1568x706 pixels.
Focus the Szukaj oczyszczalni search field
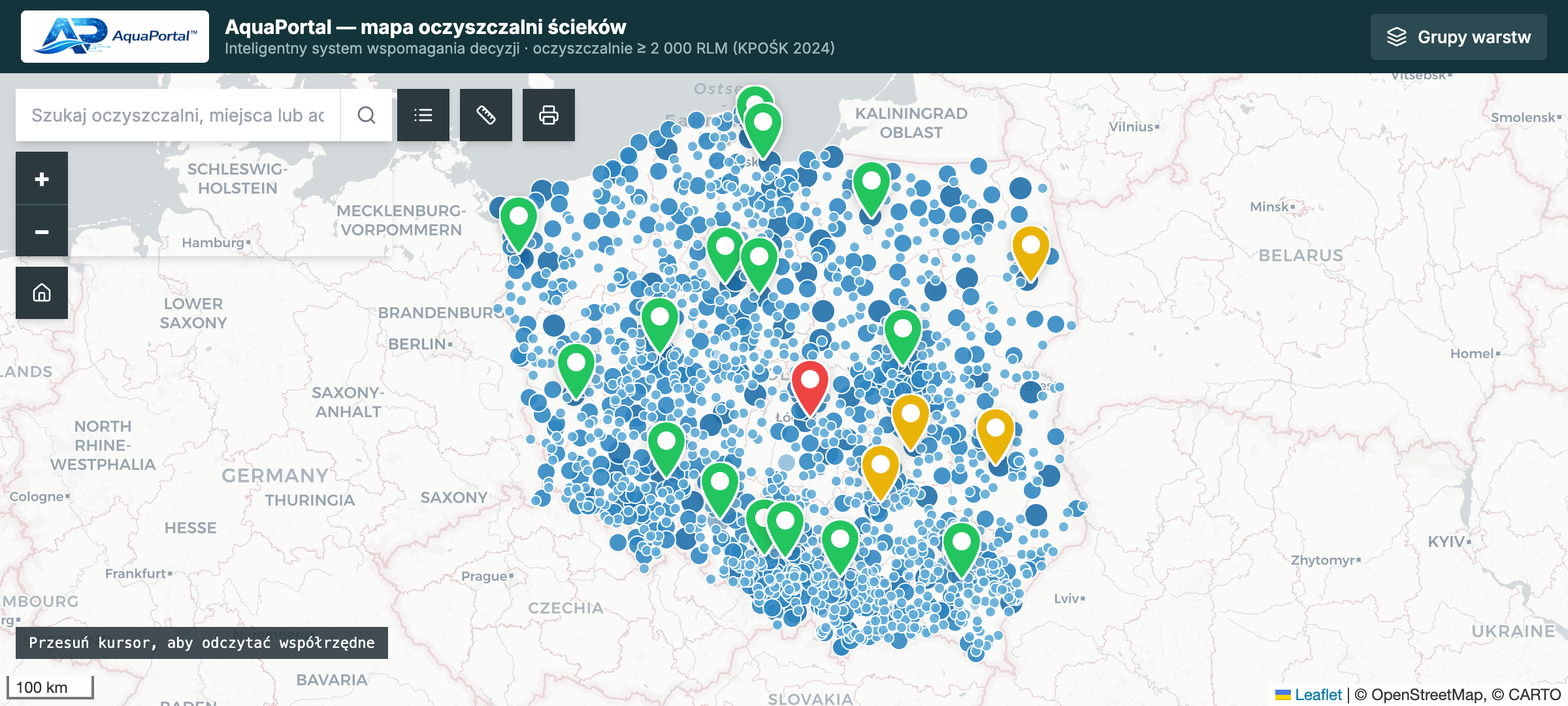[178, 115]
